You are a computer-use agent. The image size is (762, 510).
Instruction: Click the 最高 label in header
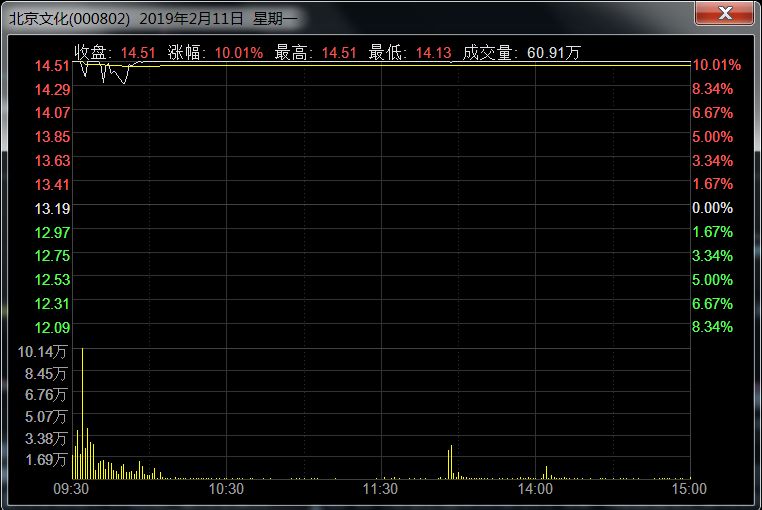(289, 52)
